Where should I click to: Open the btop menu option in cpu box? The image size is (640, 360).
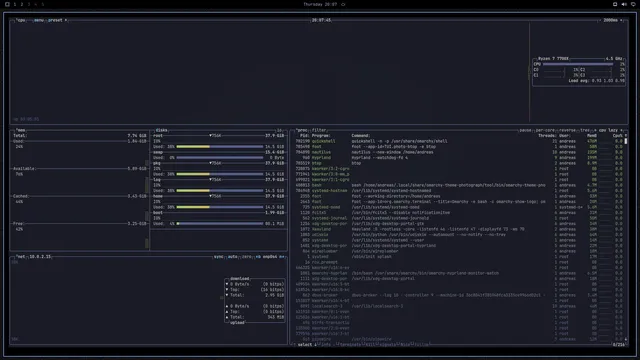(x=39, y=20)
